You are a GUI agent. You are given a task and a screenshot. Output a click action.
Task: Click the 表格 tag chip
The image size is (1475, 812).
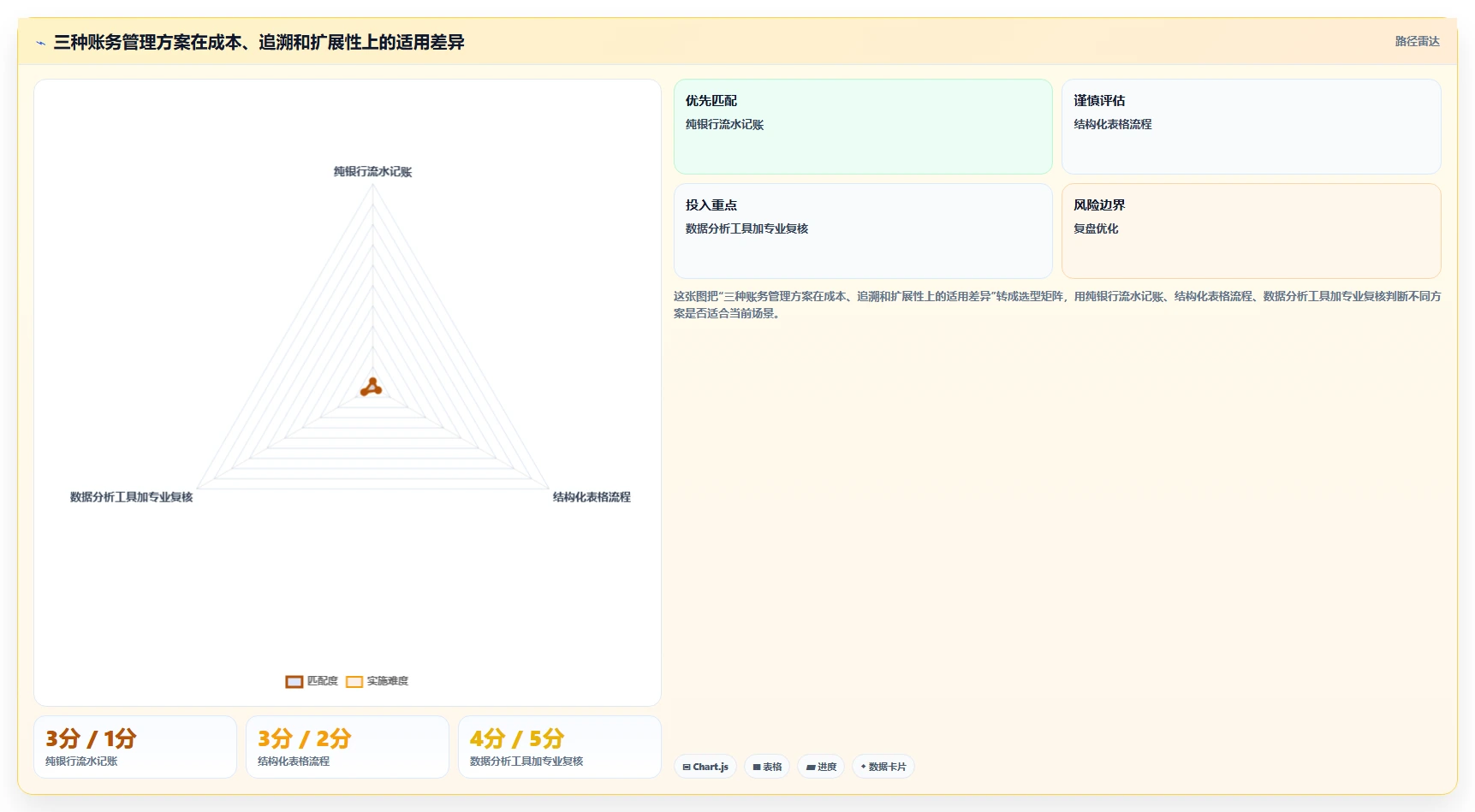767,767
